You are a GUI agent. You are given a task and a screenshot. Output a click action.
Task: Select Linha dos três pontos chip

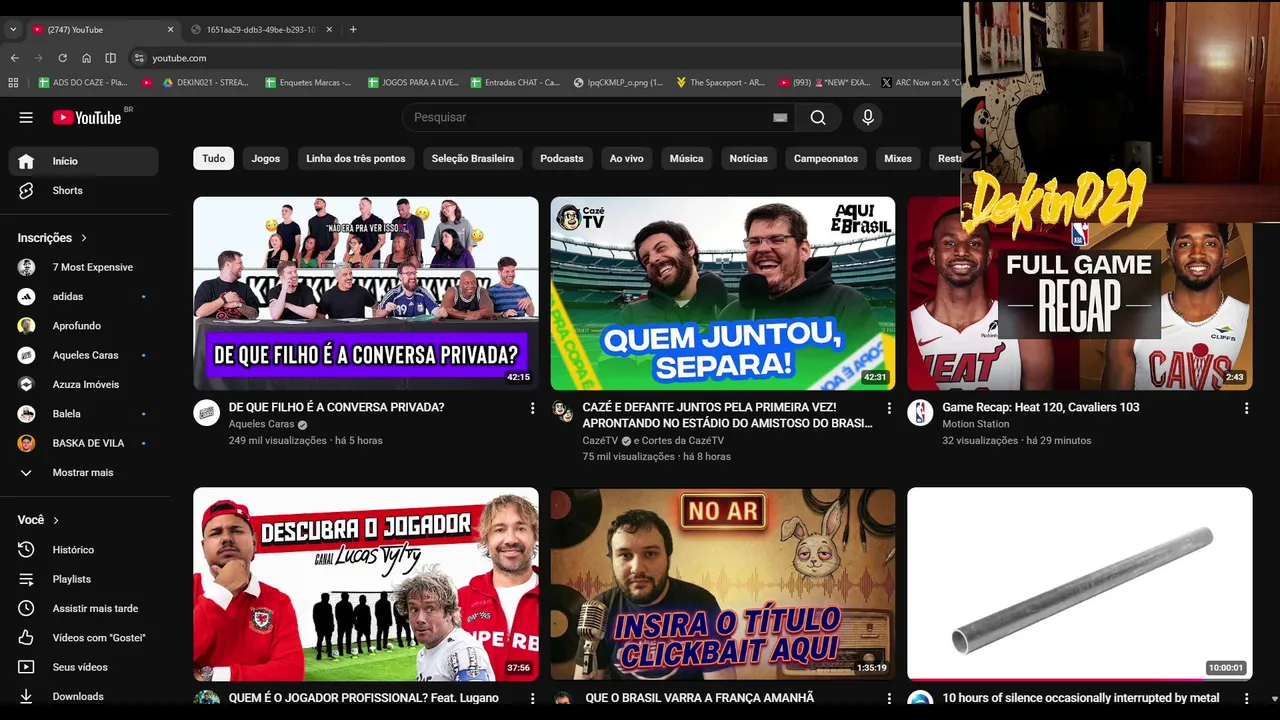pyautogui.click(x=356, y=158)
